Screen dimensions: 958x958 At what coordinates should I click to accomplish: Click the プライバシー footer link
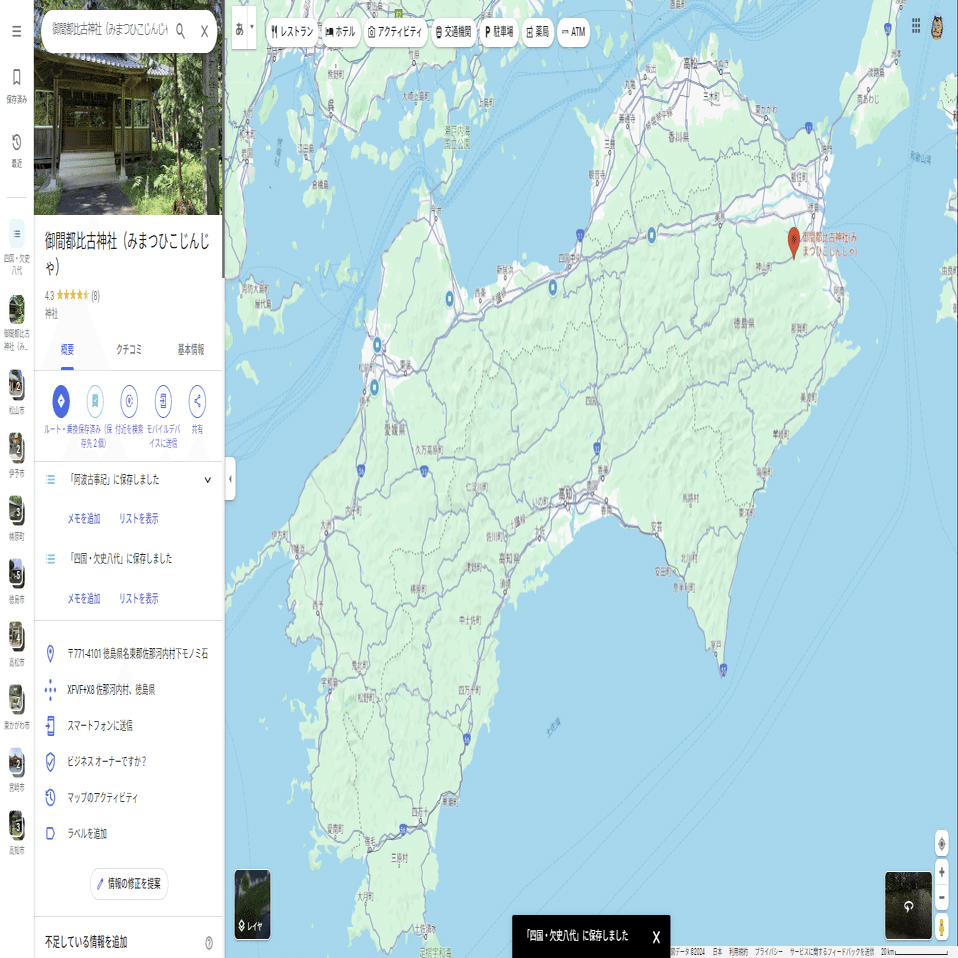coord(769,952)
